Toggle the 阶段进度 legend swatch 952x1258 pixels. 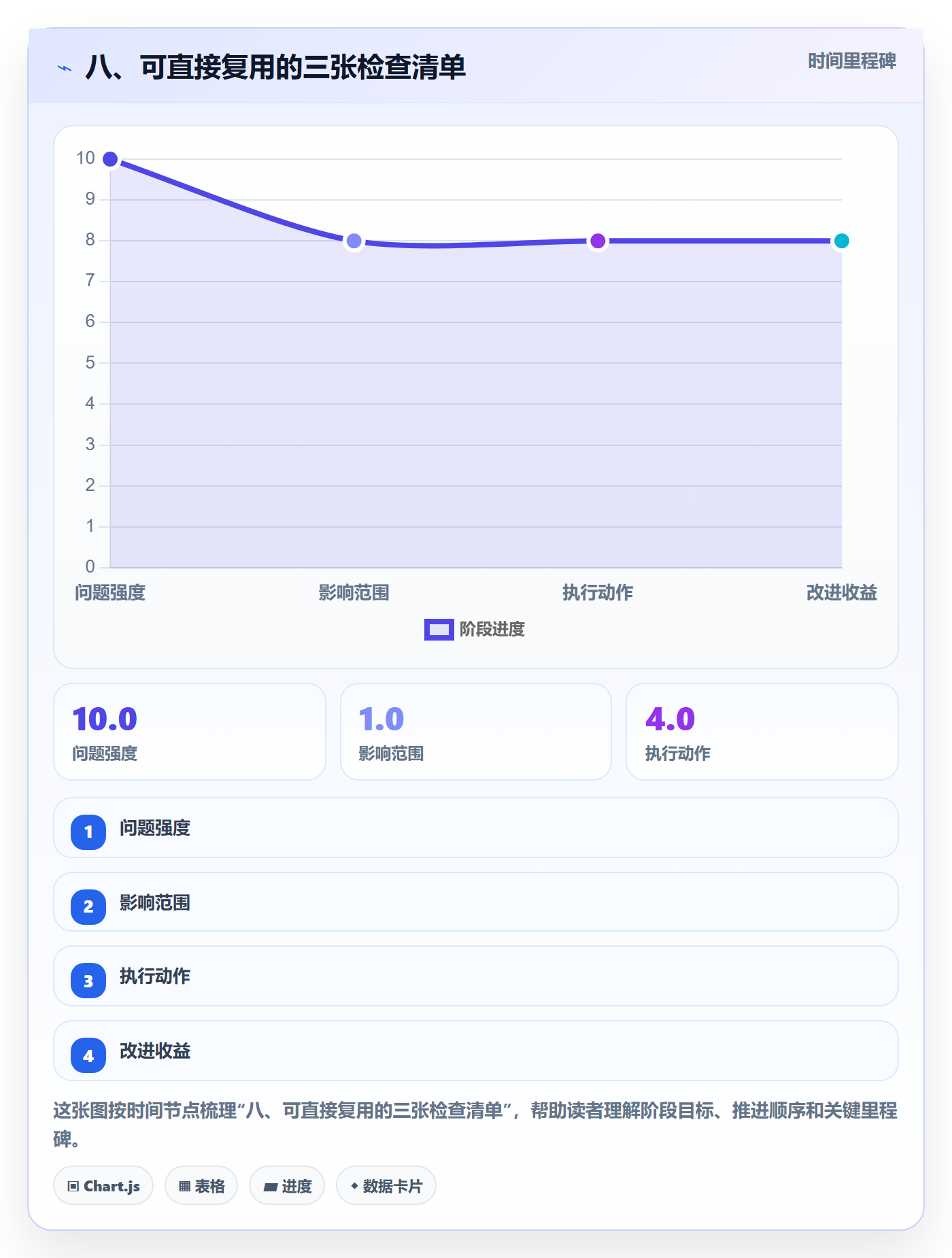click(439, 630)
